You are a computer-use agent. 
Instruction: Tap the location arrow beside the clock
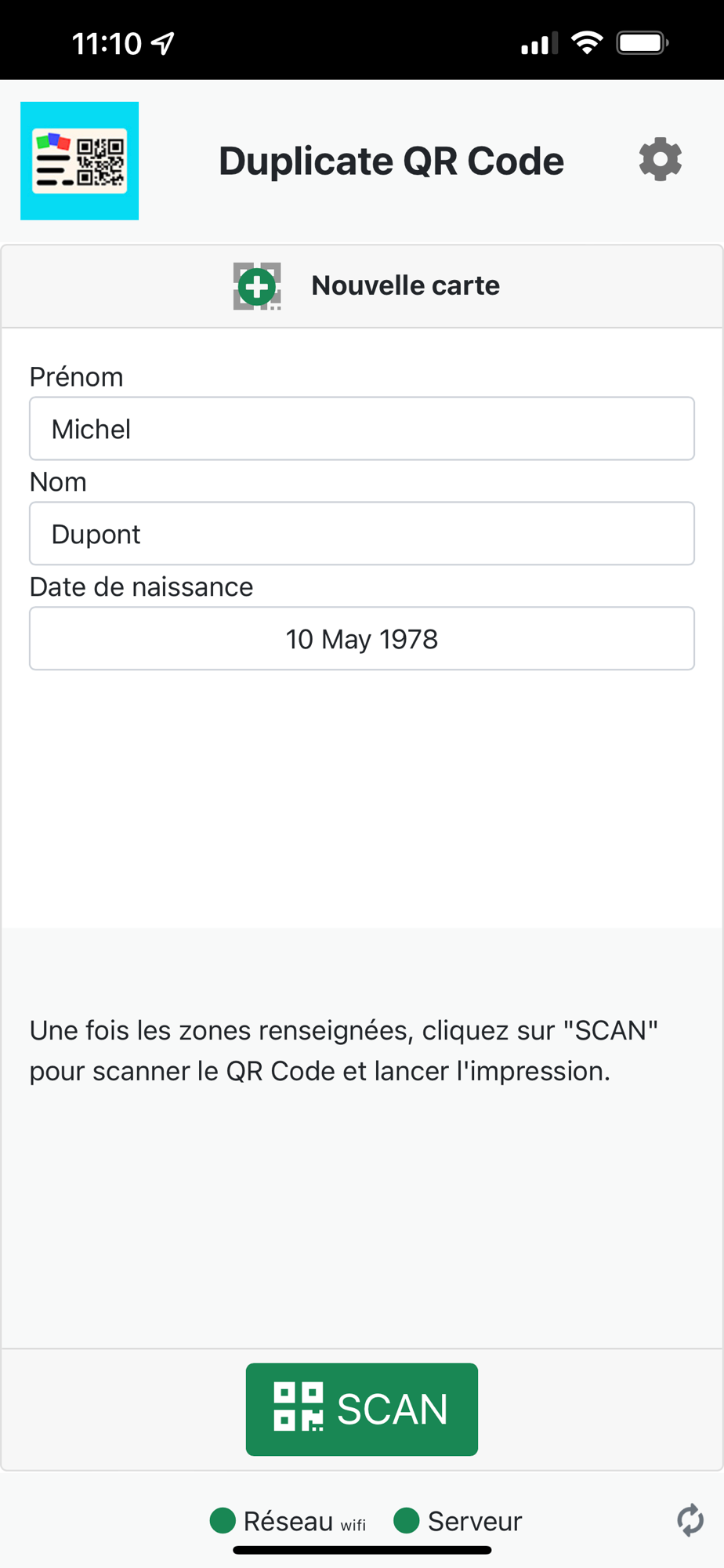[163, 43]
